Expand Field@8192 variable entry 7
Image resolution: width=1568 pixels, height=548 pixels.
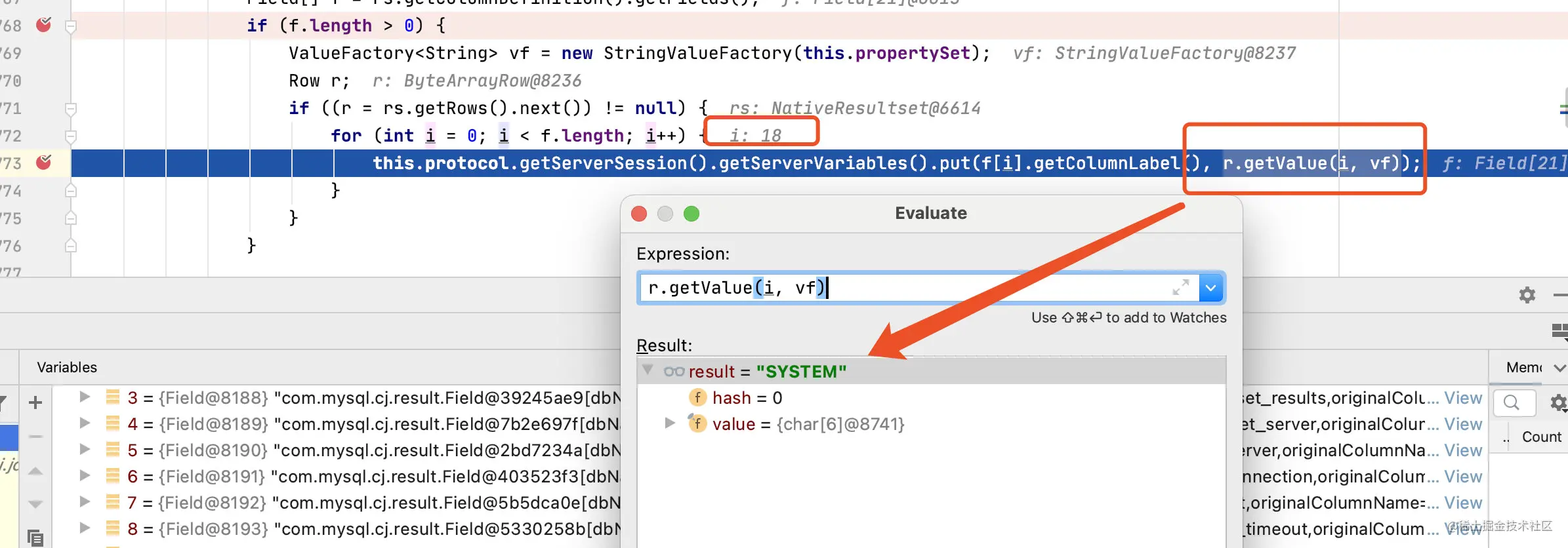[85, 501]
